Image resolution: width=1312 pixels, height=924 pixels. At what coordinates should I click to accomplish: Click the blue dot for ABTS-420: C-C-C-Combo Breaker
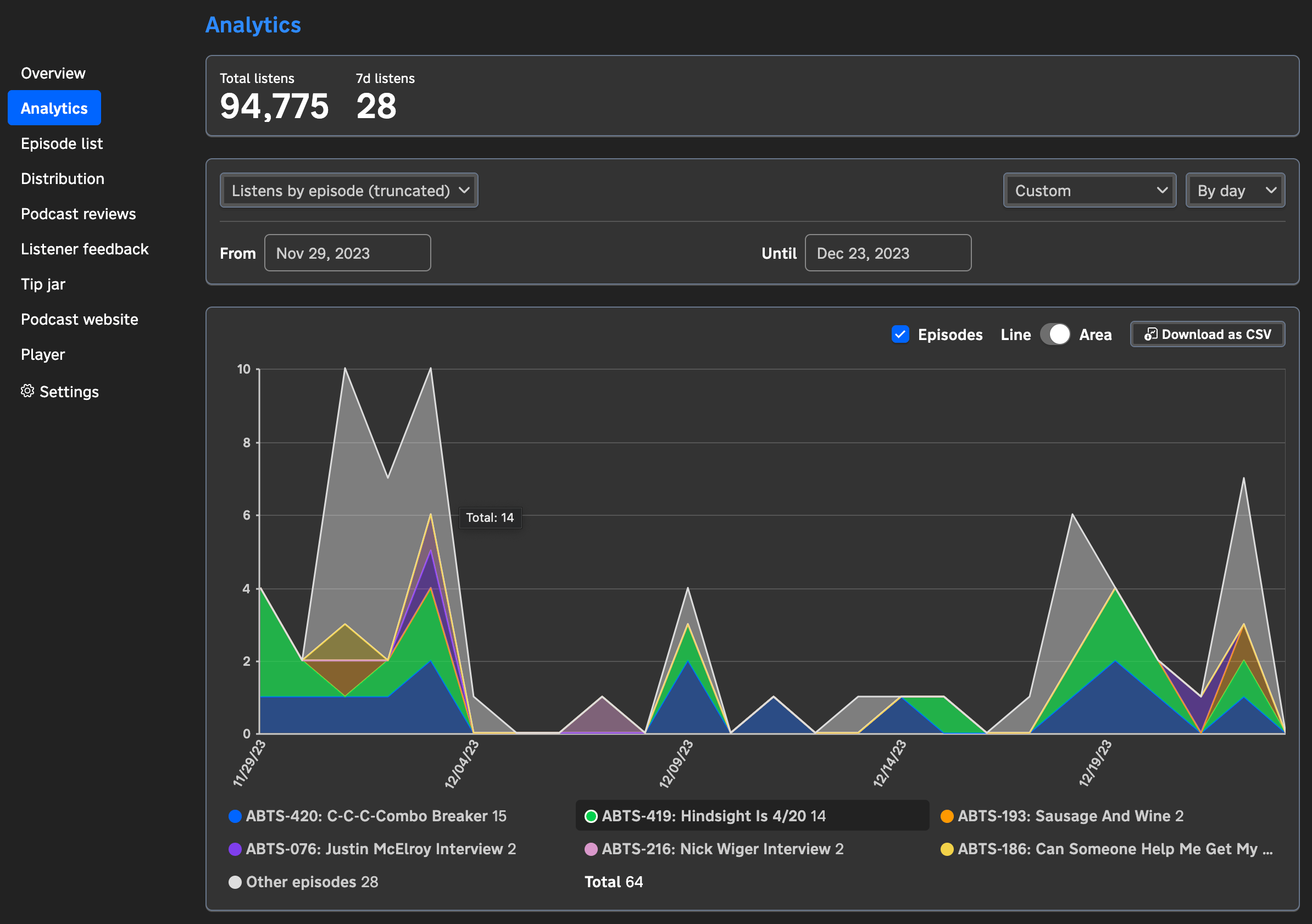(235, 816)
